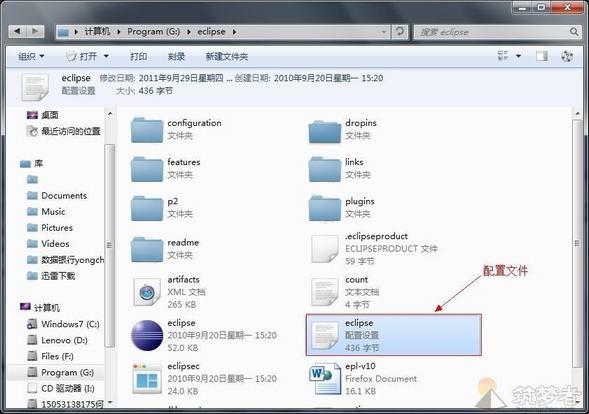Click the sidebar scroll down arrow
589x414 pixels.
[x=110, y=402]
